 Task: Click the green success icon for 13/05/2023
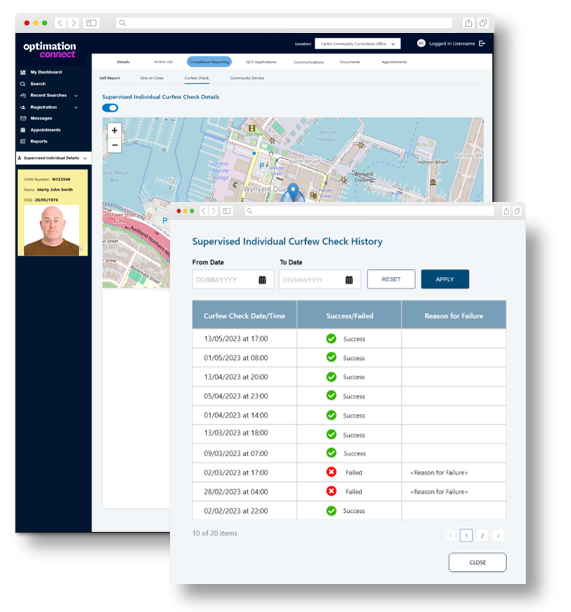pyautogui.click(x=331, y=338)
